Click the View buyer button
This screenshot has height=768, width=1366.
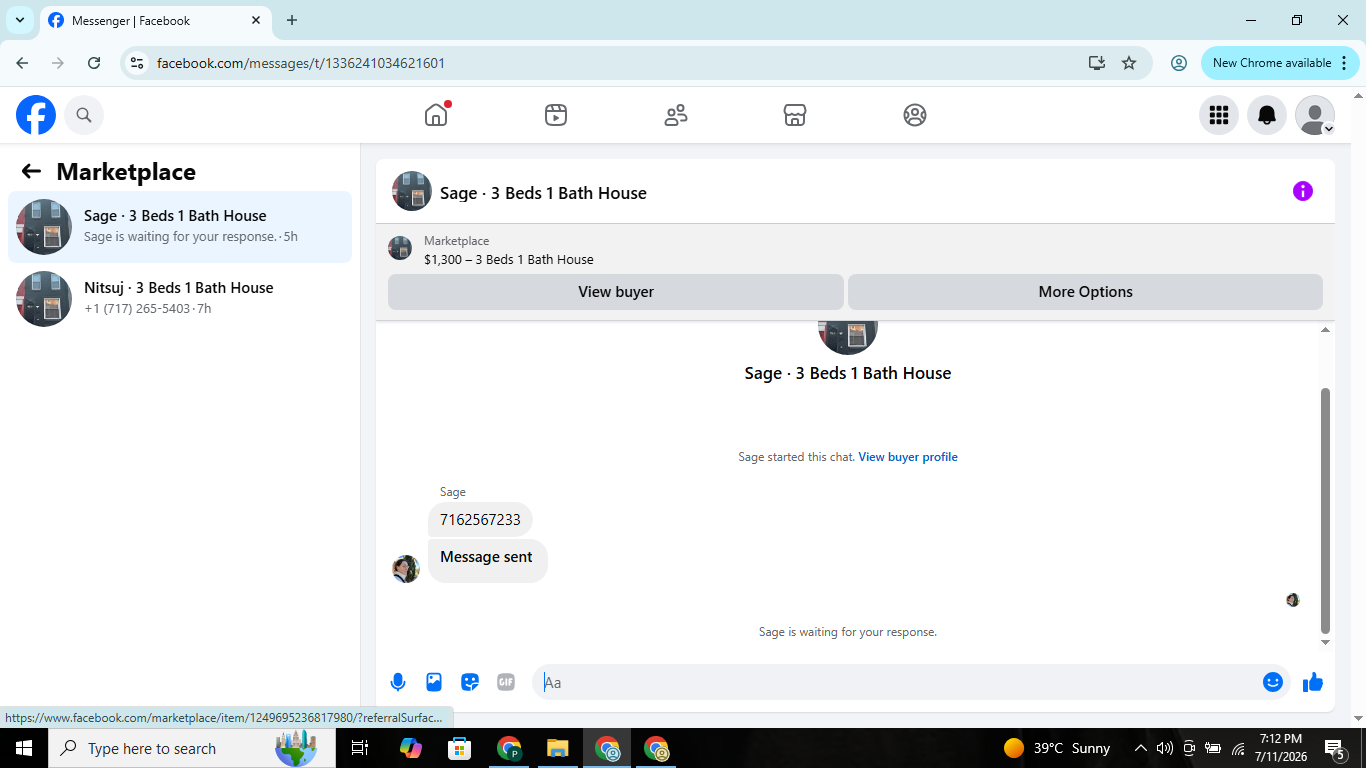616,292
